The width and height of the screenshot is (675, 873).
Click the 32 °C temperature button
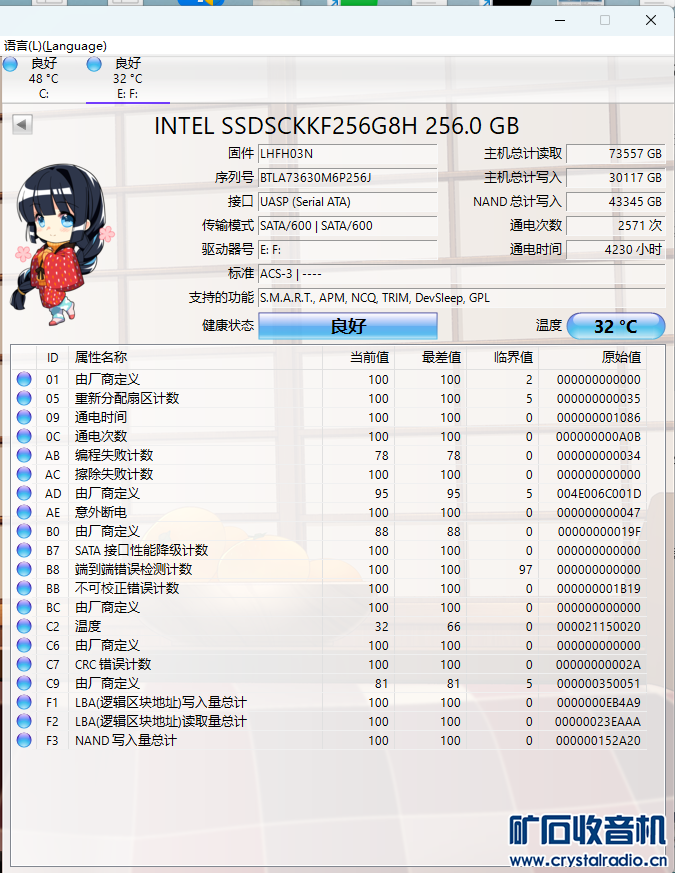615,326
